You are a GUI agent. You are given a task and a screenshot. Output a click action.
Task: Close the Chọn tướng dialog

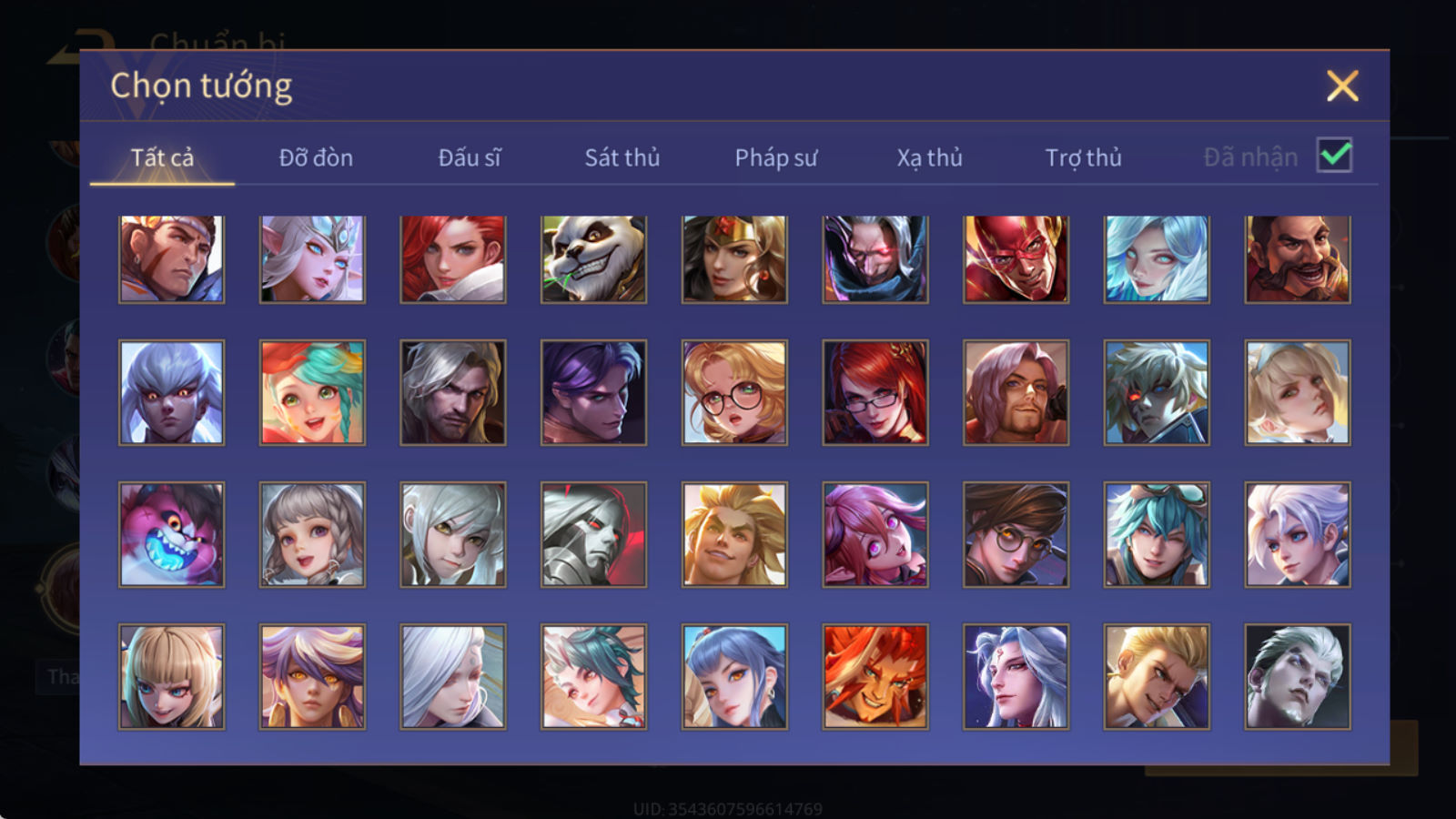(1342, 86)
